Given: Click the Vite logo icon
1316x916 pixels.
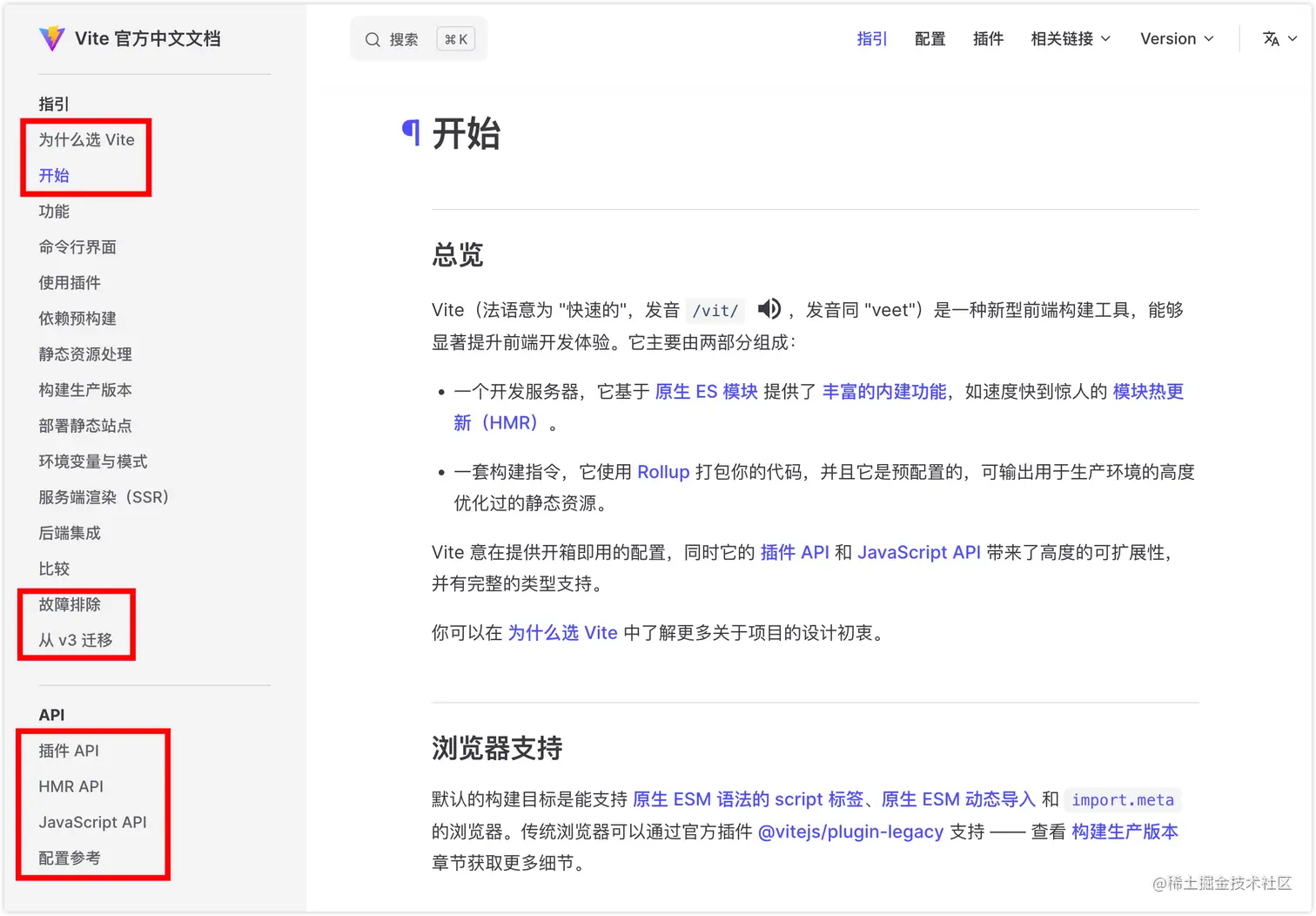Looking at the screenshot, I should (x=52, y=38).
